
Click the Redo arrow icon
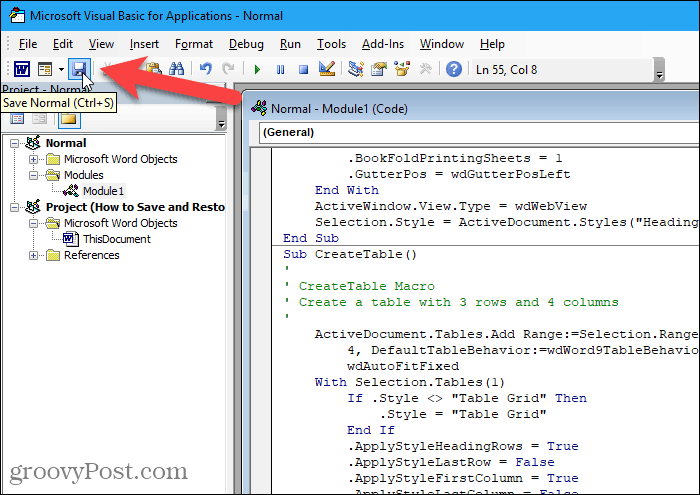pos(229,69)
